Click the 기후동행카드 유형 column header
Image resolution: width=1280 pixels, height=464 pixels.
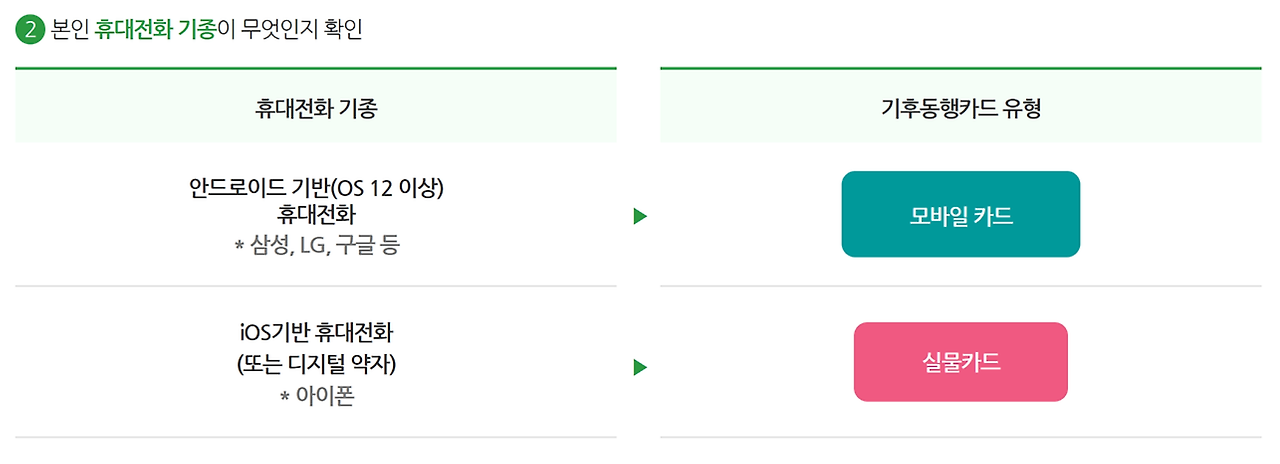960,108
